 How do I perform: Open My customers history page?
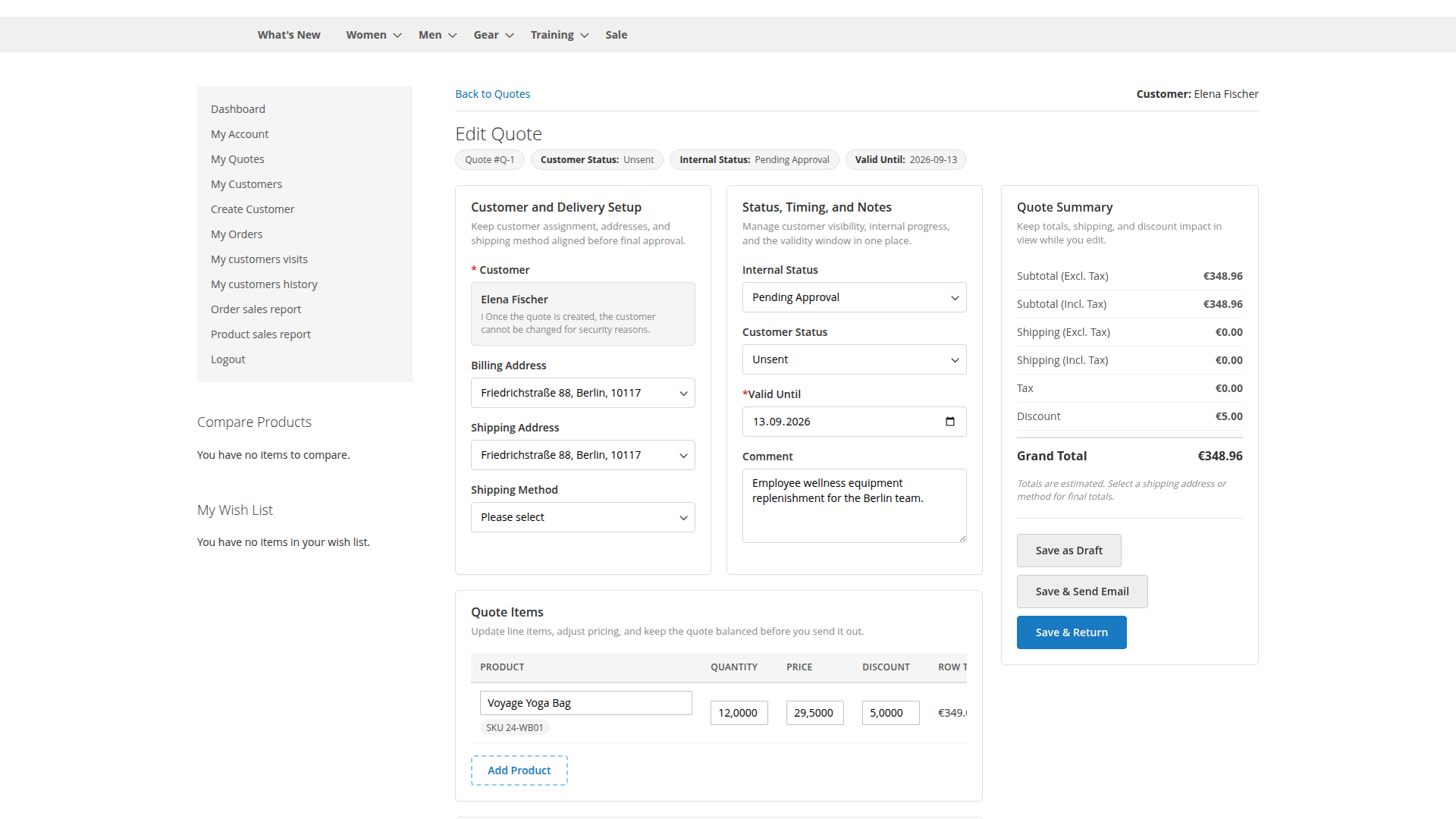[x=264, y=284]
